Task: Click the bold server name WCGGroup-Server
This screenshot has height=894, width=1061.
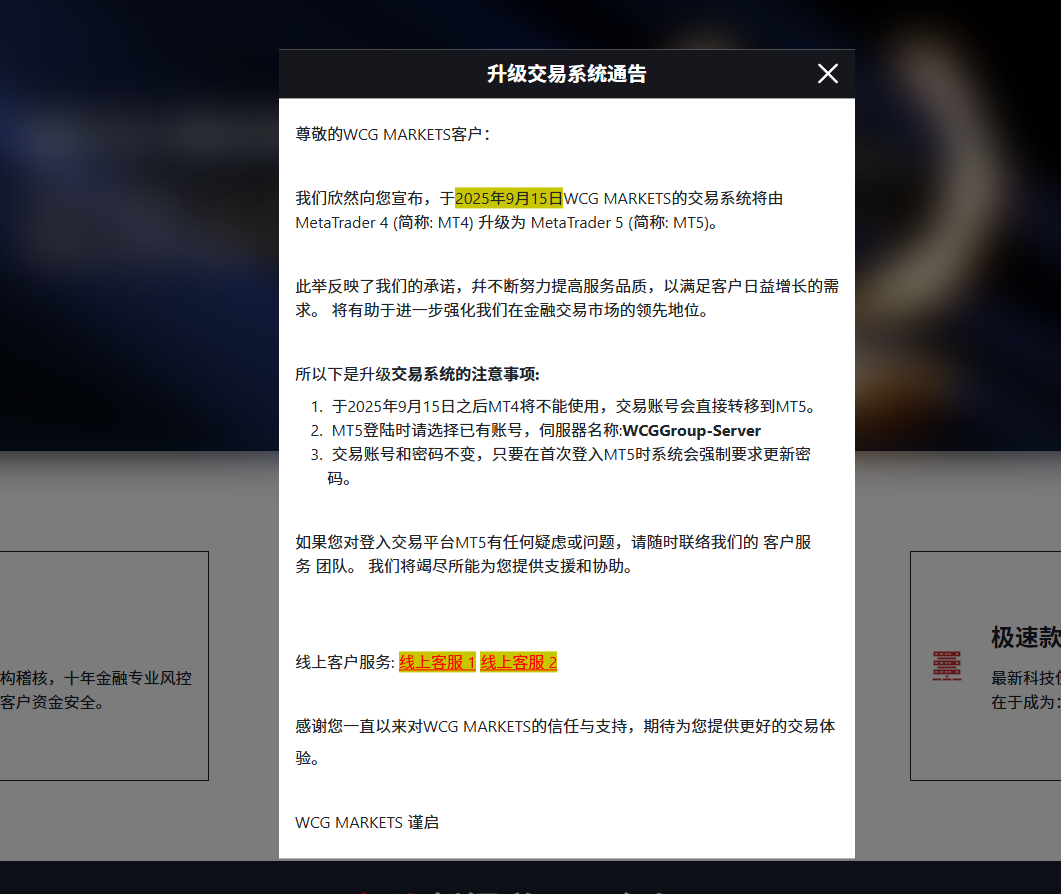Action: (x=691, y=431)
